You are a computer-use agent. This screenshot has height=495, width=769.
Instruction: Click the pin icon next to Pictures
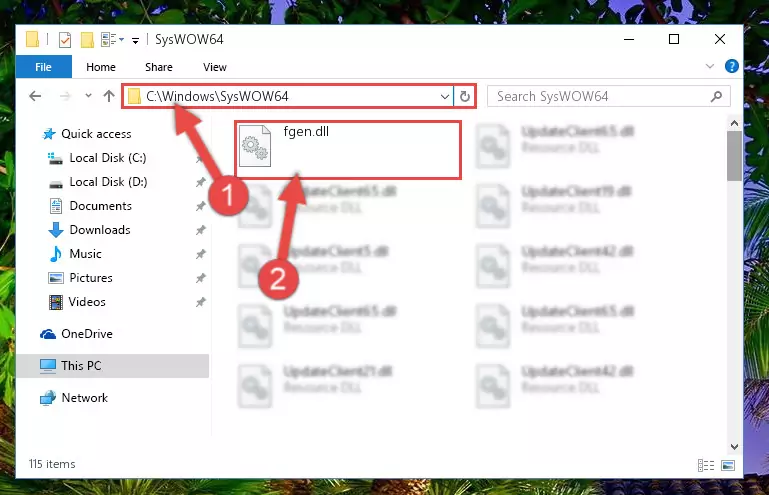(x=201, y=278)
